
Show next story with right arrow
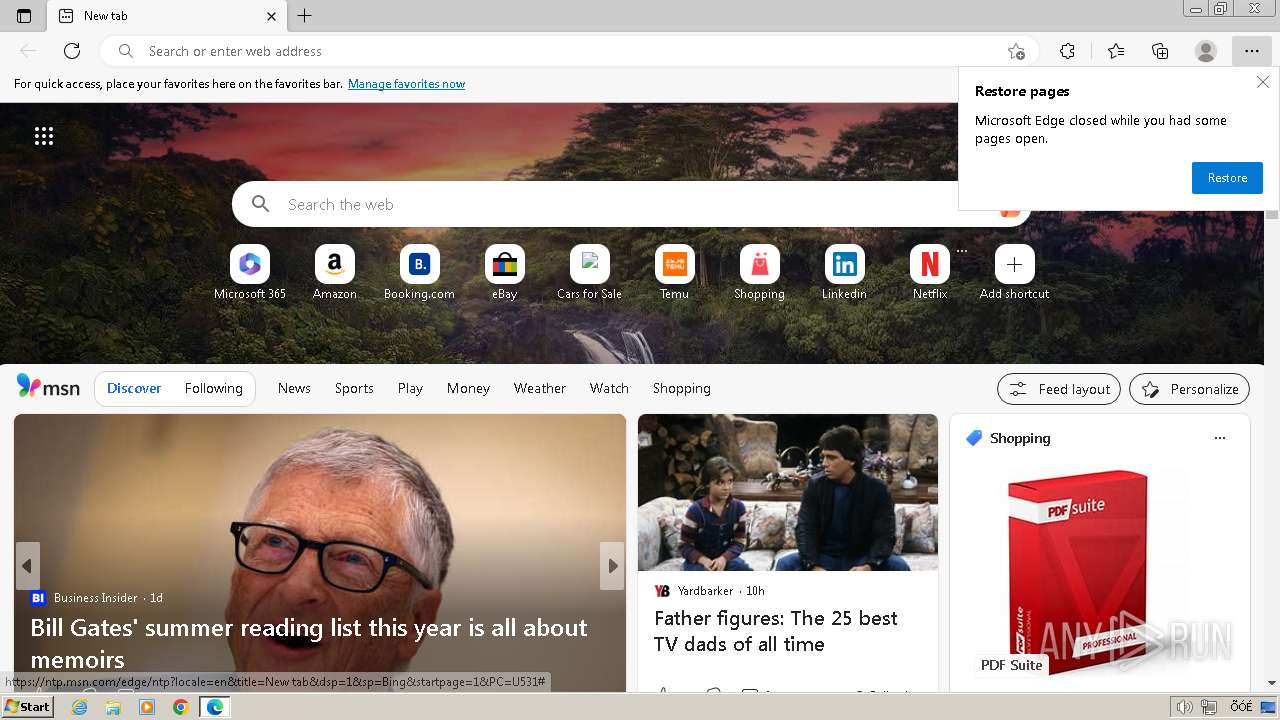(x=612, y=566)
